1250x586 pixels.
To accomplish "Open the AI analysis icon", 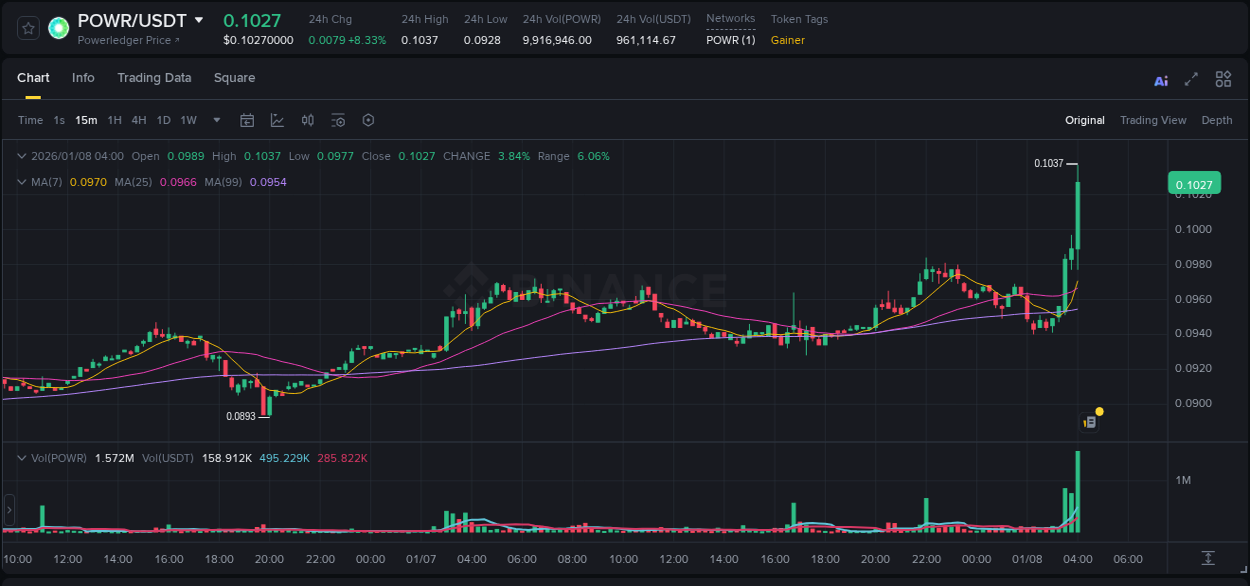I will (x=1160, y=79).
